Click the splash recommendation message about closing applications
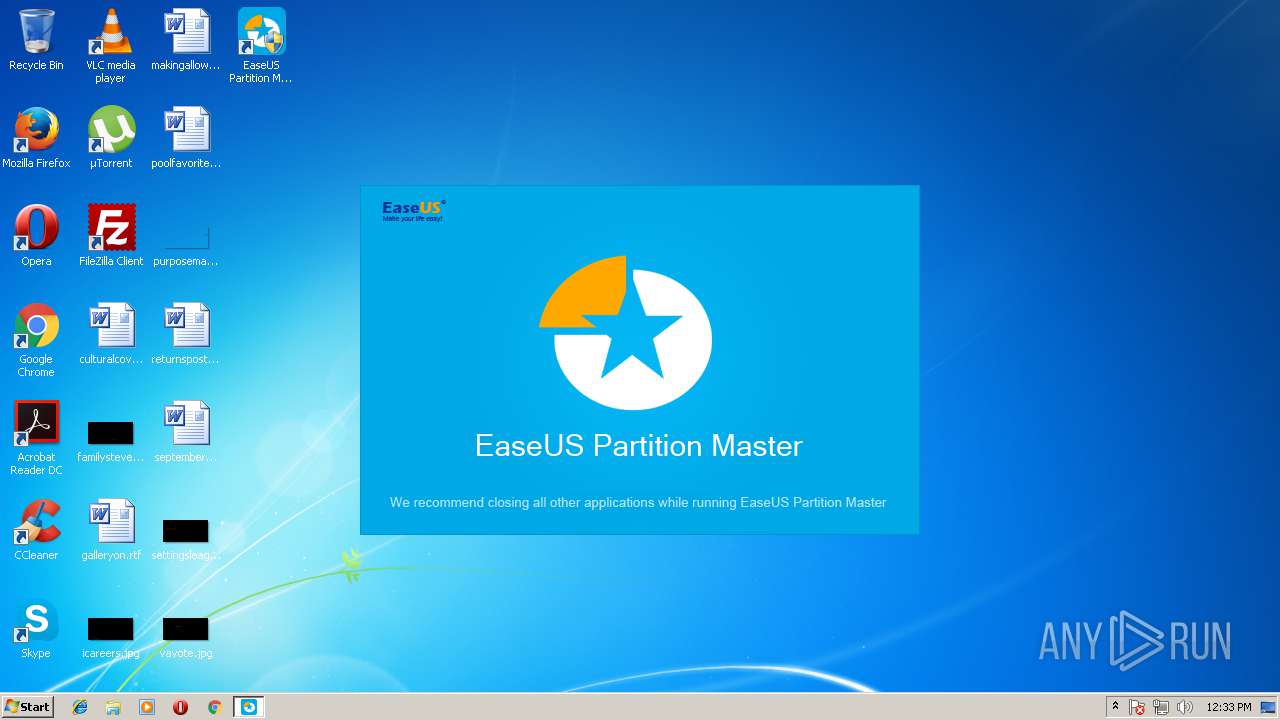Viewport: 1280px width, 720px height. point(638,502)
